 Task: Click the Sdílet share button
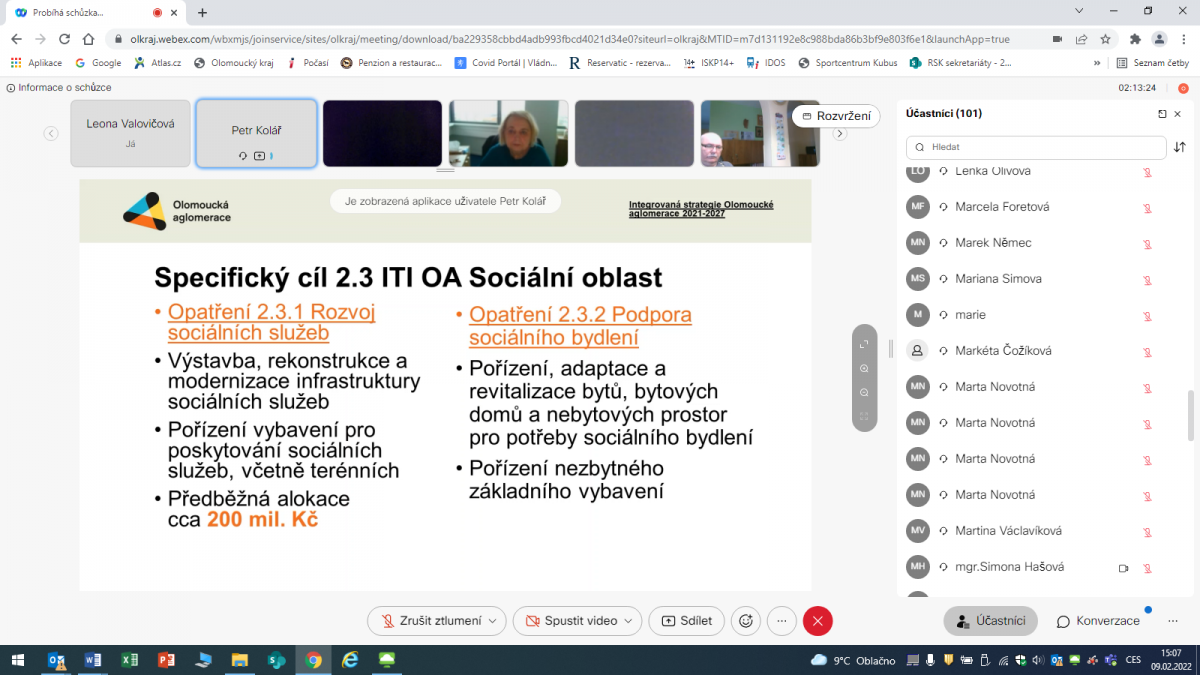point(687,621)
